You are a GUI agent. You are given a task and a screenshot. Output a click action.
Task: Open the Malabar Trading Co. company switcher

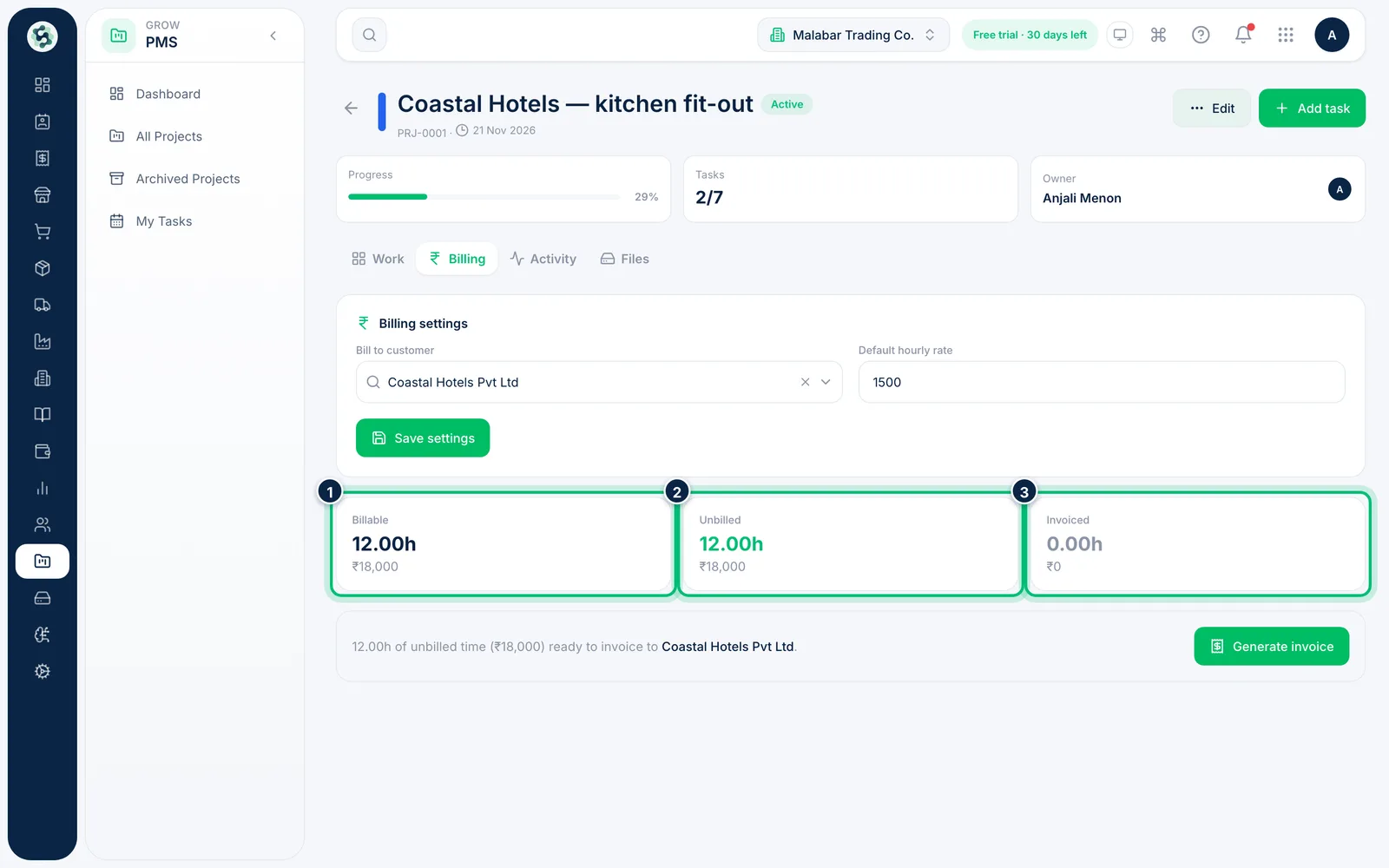pos(853,35)
